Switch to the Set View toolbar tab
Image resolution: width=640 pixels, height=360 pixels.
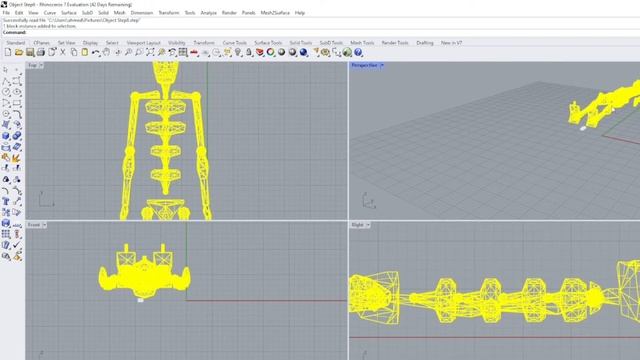[x=67, y=43]
